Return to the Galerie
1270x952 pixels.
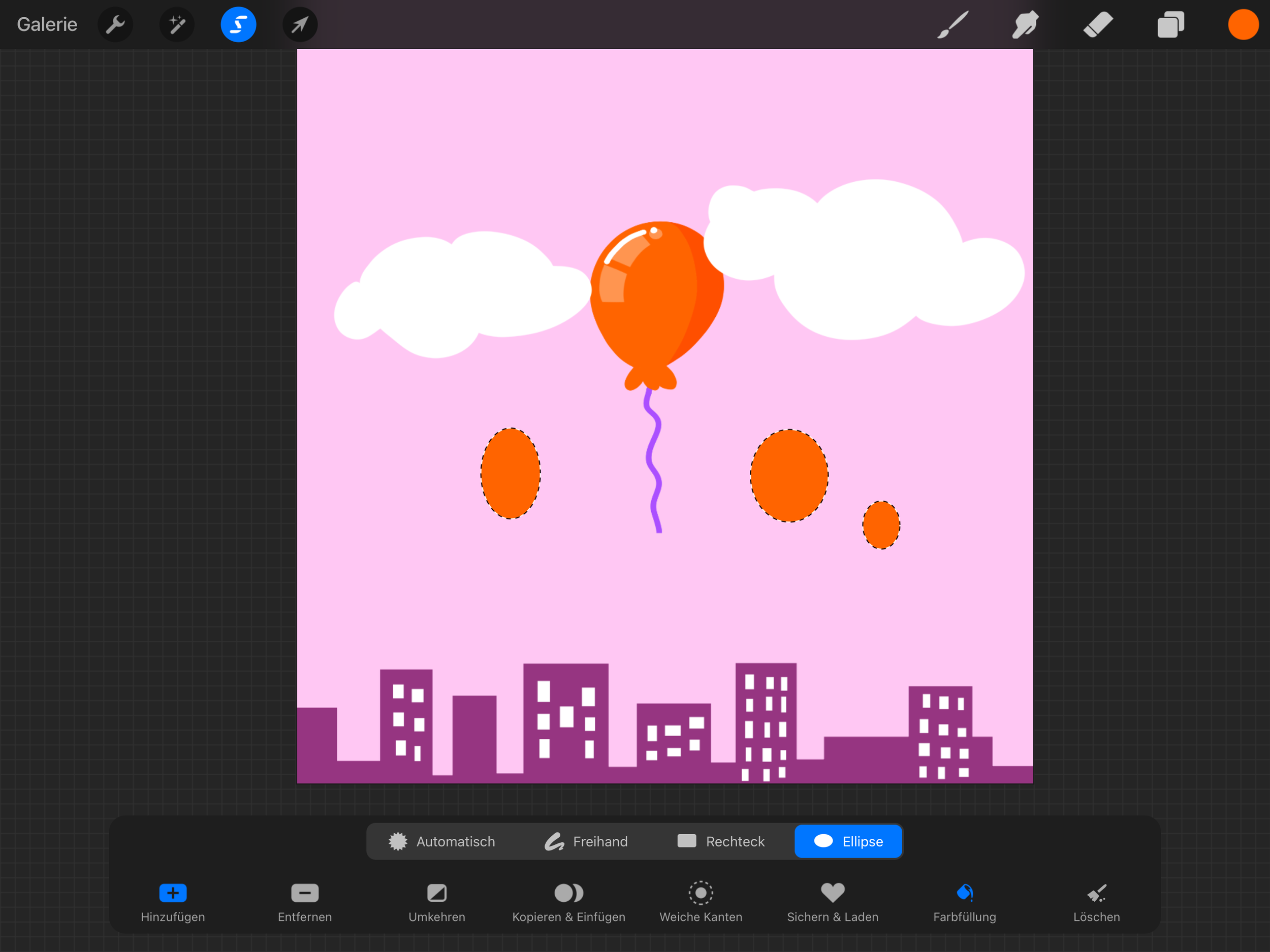[47, 25]
